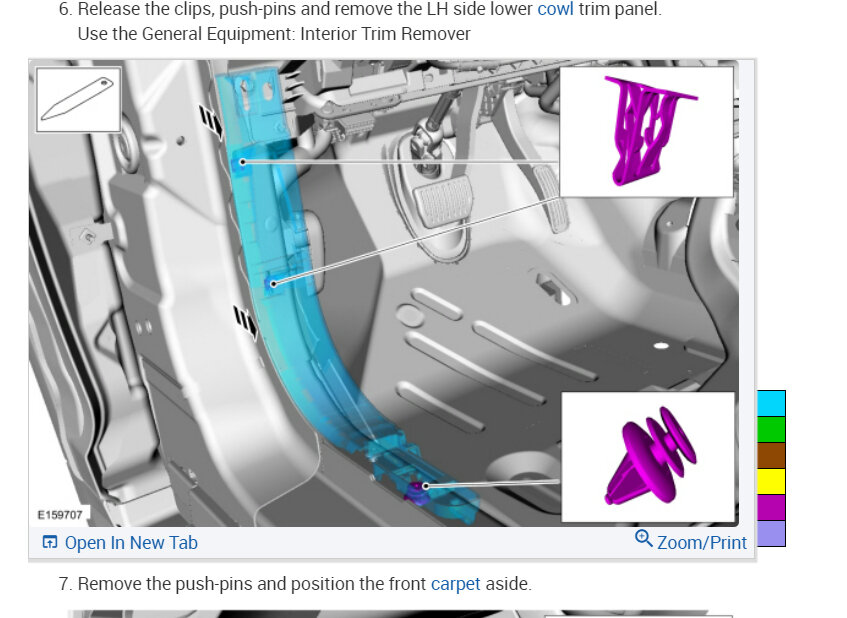Open the 'cowl' hyperlink in step 6
Image resolution: width=847 pixels, height=618 pixels.
coord(555,9)
